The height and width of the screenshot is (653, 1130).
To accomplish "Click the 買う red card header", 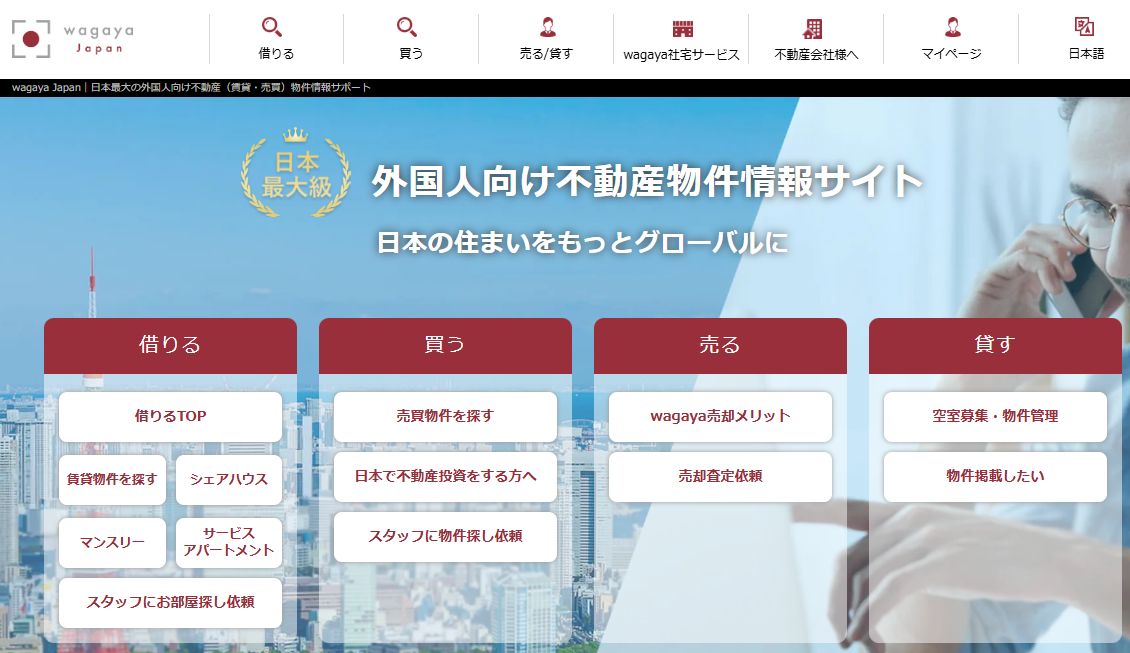I will pos(445,345).
